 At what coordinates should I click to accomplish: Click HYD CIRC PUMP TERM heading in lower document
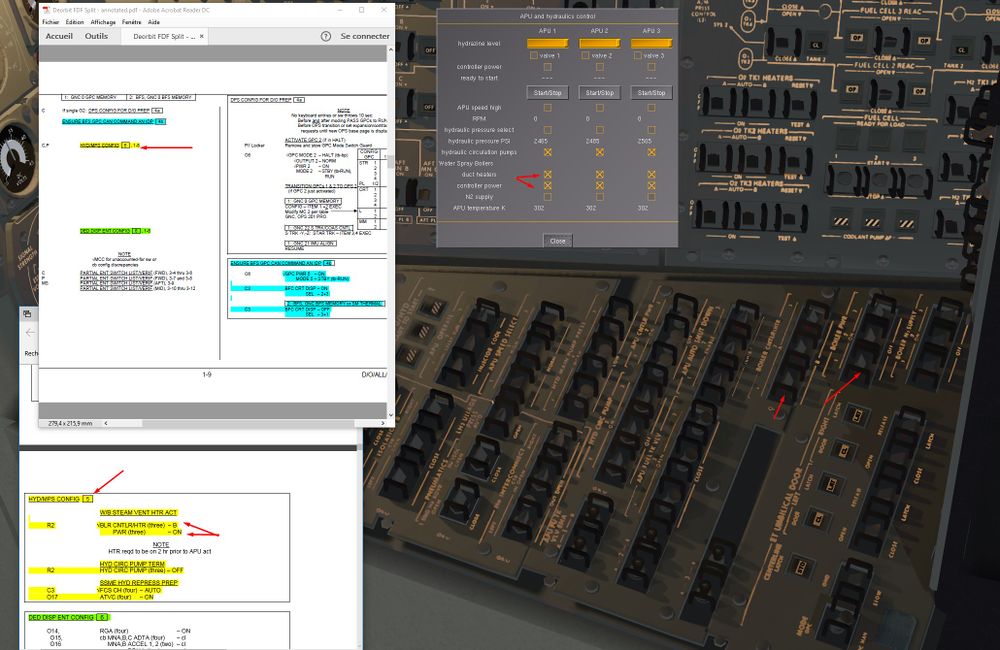point(132,564)
